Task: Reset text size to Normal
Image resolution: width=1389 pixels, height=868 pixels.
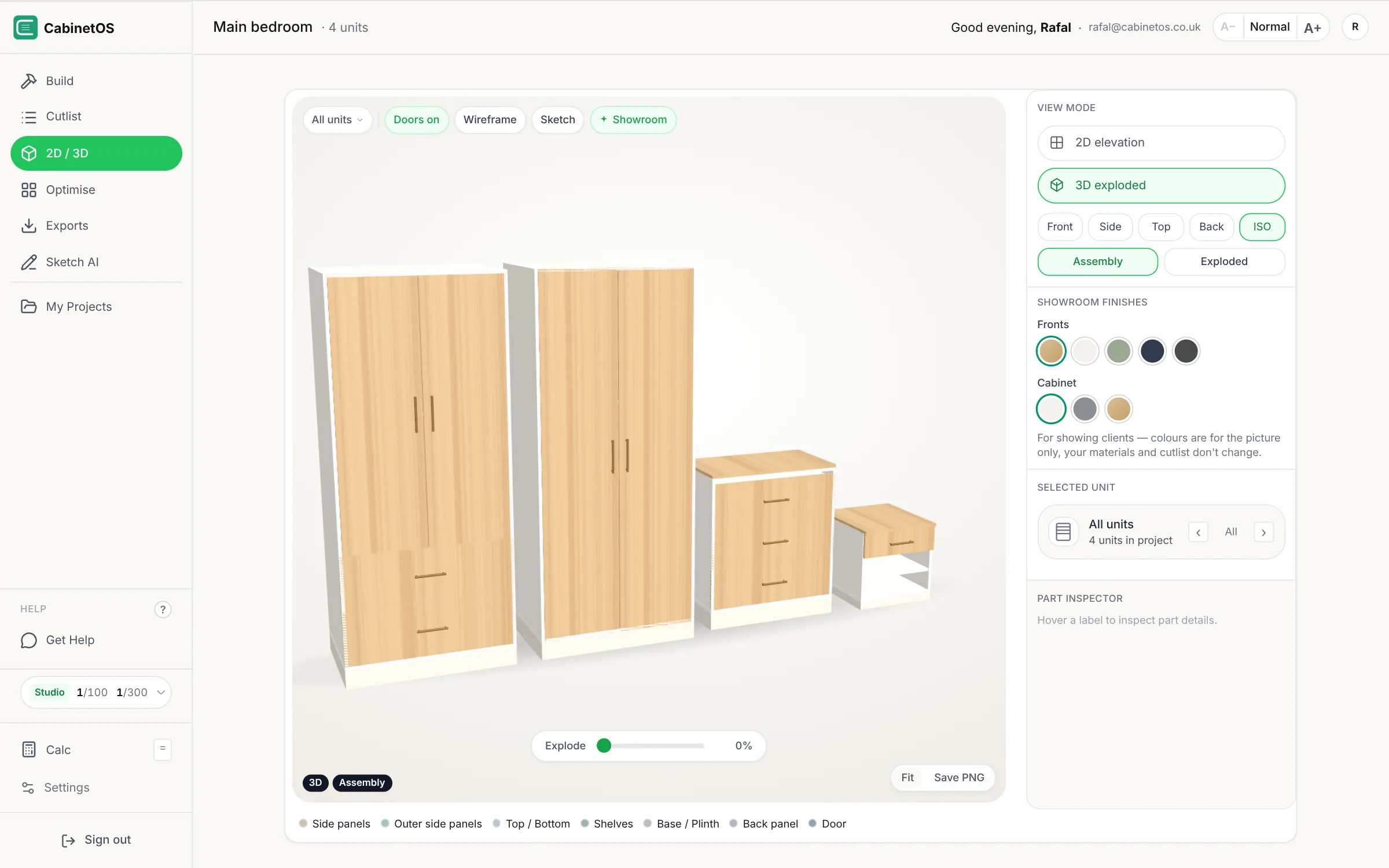Action: click(x=1270, y=27)
